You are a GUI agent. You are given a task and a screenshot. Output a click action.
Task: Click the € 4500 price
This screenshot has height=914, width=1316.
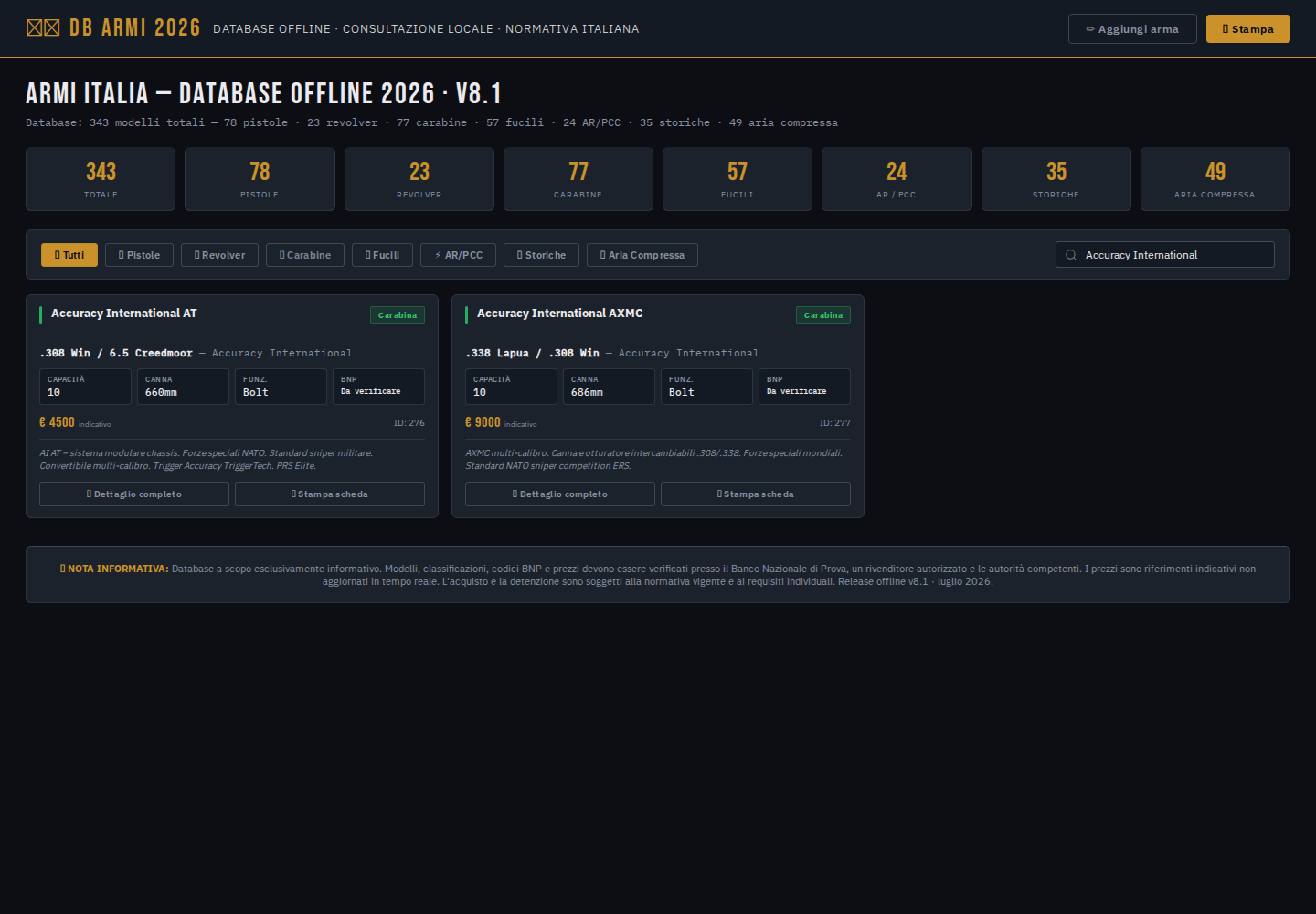[58, 422]
